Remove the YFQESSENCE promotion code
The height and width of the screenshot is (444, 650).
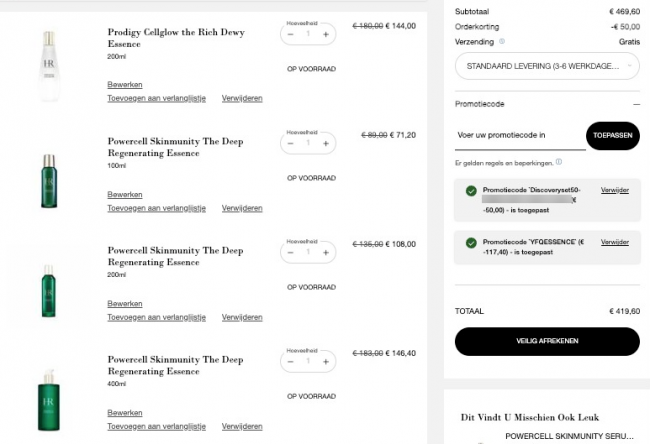pos(615,242)
